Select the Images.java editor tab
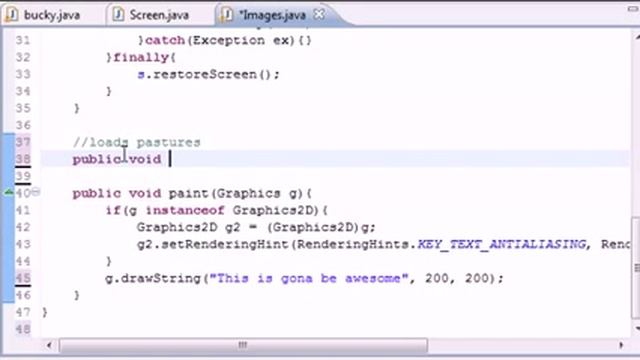The width and height of the screenshot is (640, 360). coord(272,15)
